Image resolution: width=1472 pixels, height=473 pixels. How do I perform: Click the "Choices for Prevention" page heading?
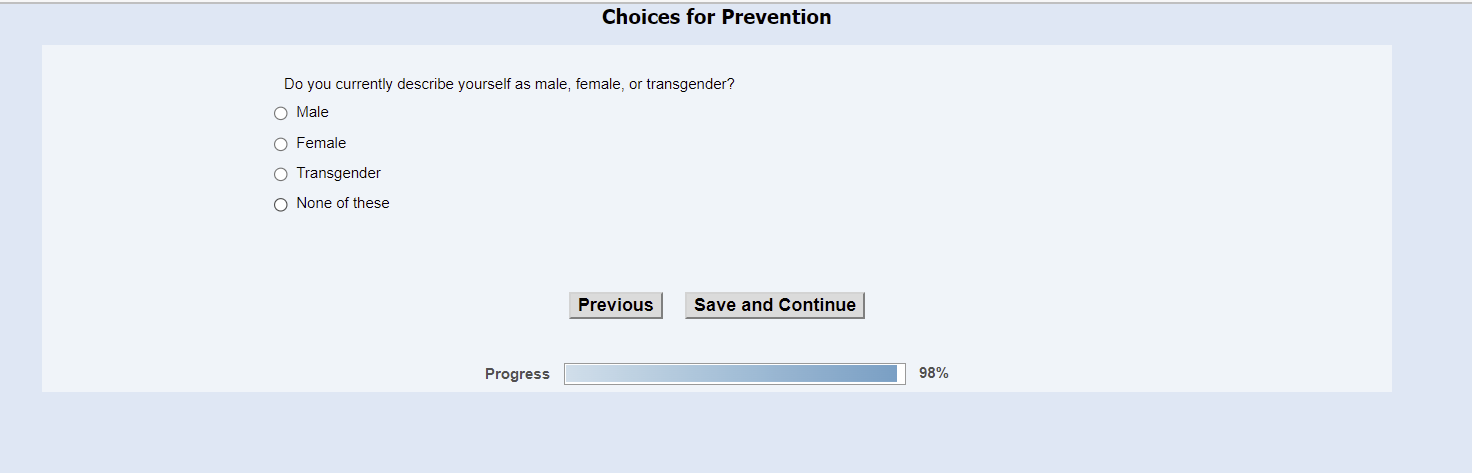716,17
